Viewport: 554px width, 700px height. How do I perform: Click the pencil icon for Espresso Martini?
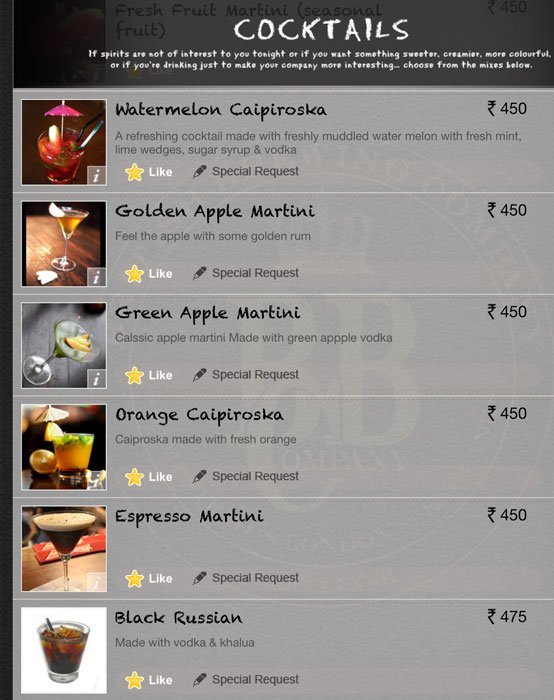[x=200, y=578]
